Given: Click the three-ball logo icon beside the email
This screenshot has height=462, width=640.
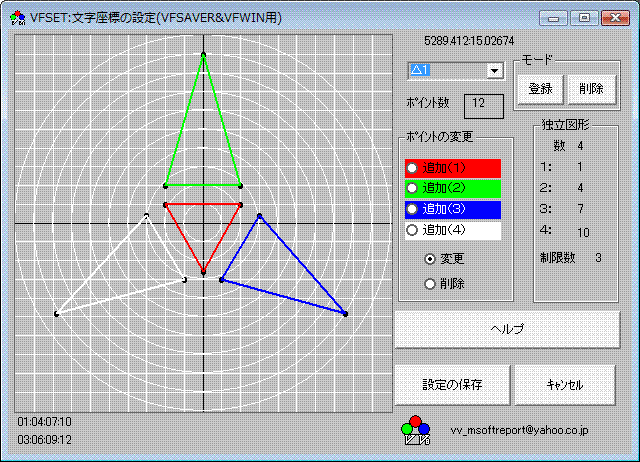Looking at the screenshot, I should pos(416,430).
